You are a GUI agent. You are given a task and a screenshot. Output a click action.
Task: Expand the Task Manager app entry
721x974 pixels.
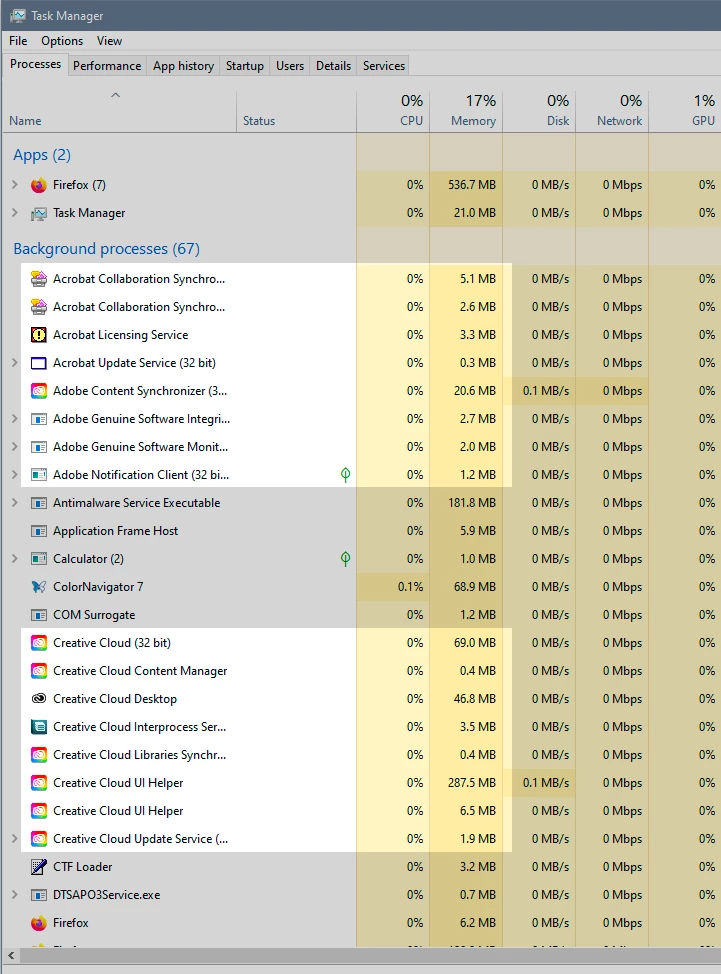[15, 212]
